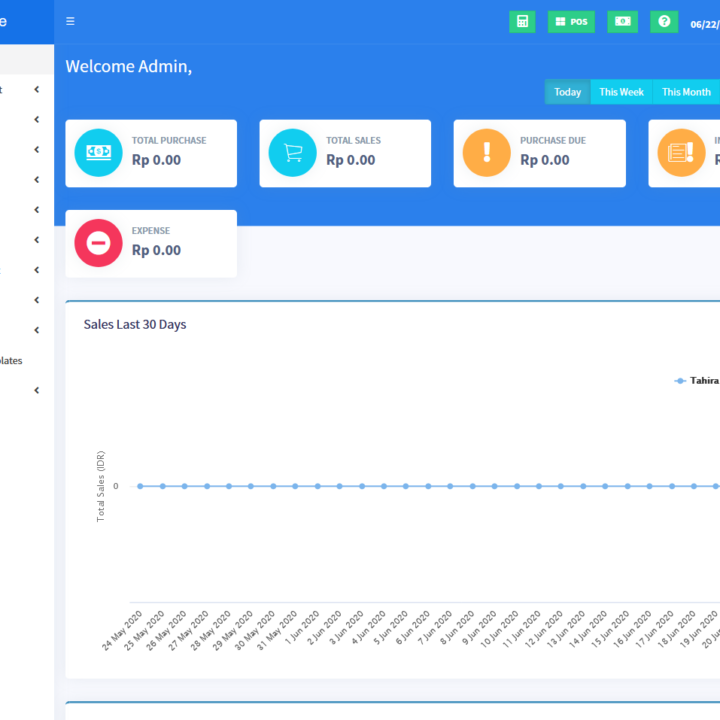The height and width of the screenshot is (720, 720).
Task: Click the Total Sales shopping cart icon
Action: [x=292, y=152]
